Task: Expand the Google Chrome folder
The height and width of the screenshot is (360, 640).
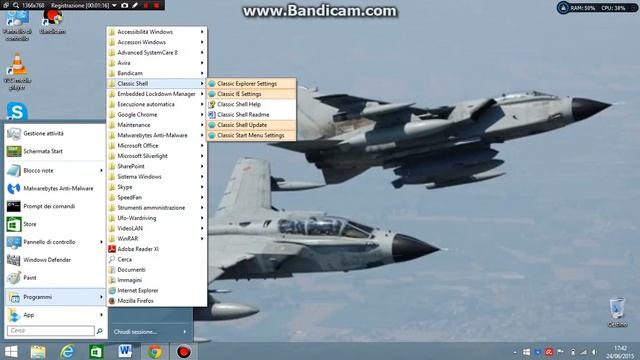Action: (x=157, y=115)
